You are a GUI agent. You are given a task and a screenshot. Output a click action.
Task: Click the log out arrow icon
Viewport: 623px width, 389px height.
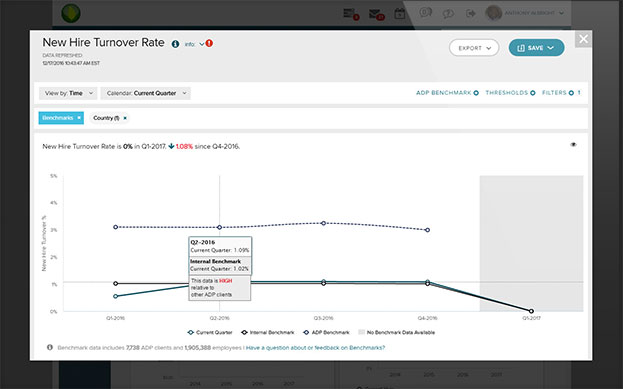coord(471,14)
